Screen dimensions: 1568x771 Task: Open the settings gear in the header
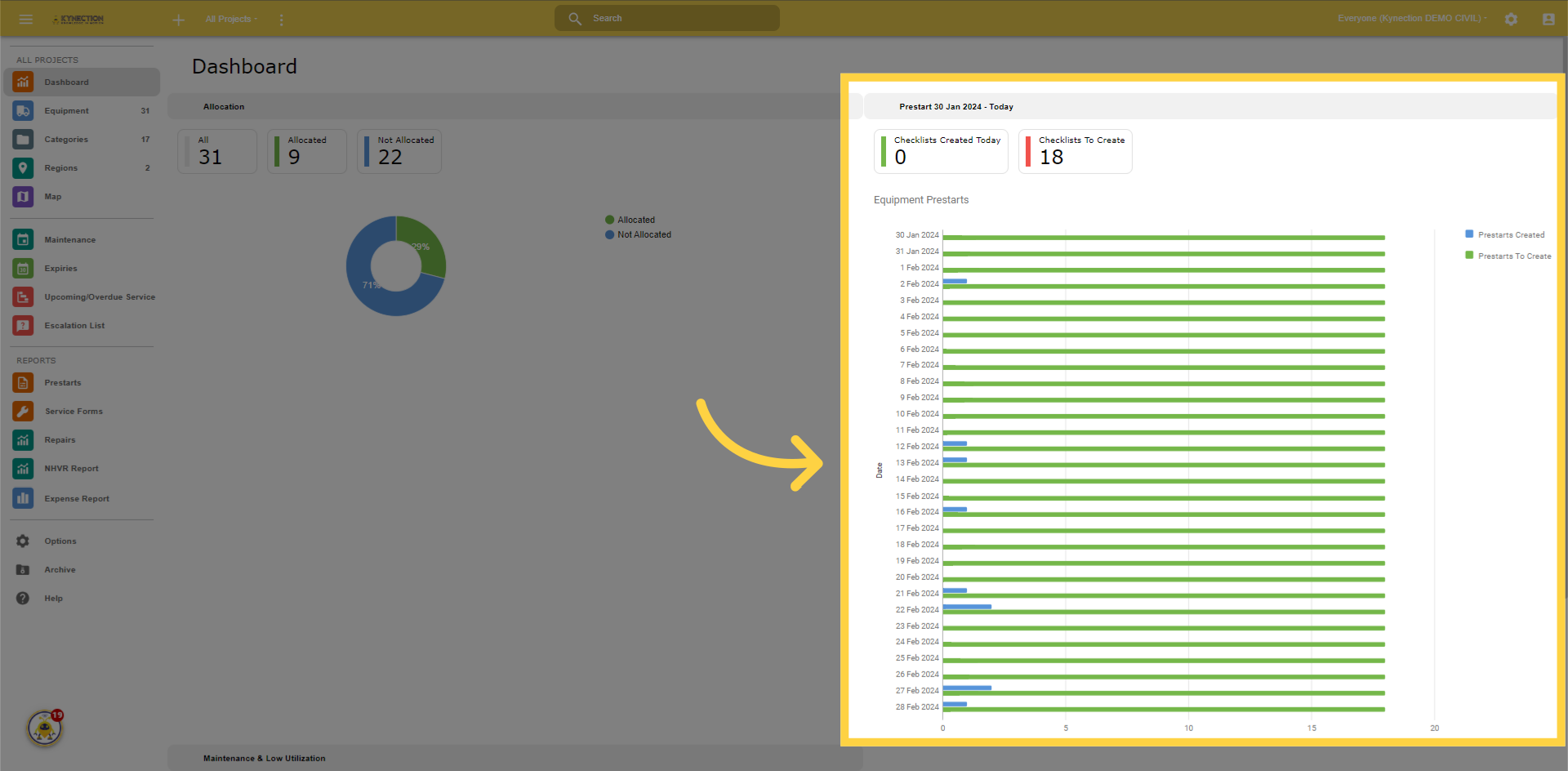coord(1511,19)
